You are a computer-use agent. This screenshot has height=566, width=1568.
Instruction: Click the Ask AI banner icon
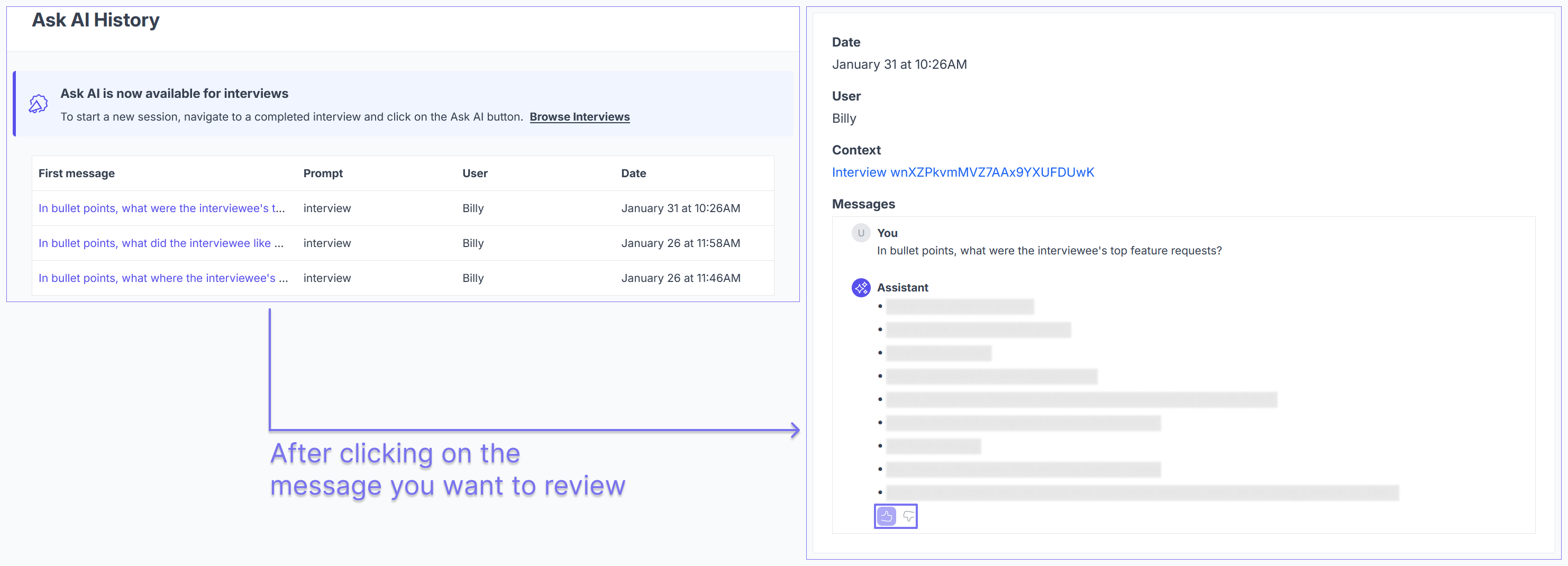[38, 104]
